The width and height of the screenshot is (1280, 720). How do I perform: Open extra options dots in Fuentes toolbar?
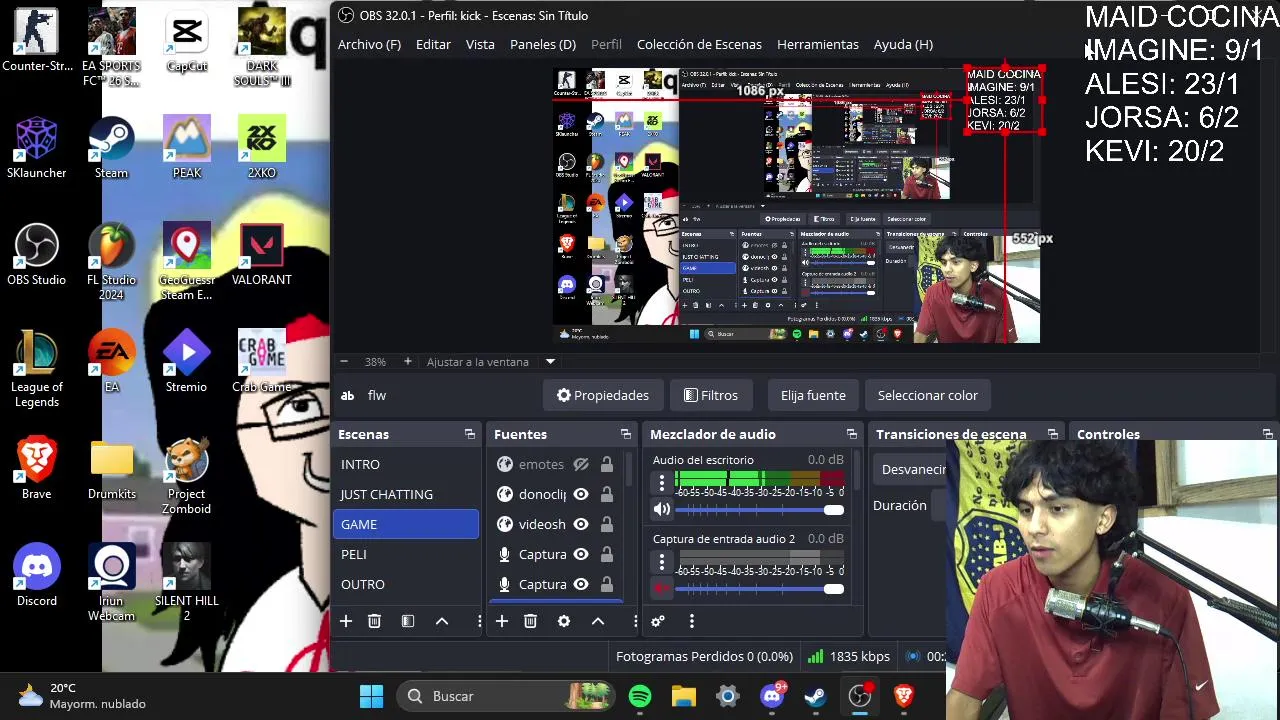635,621
